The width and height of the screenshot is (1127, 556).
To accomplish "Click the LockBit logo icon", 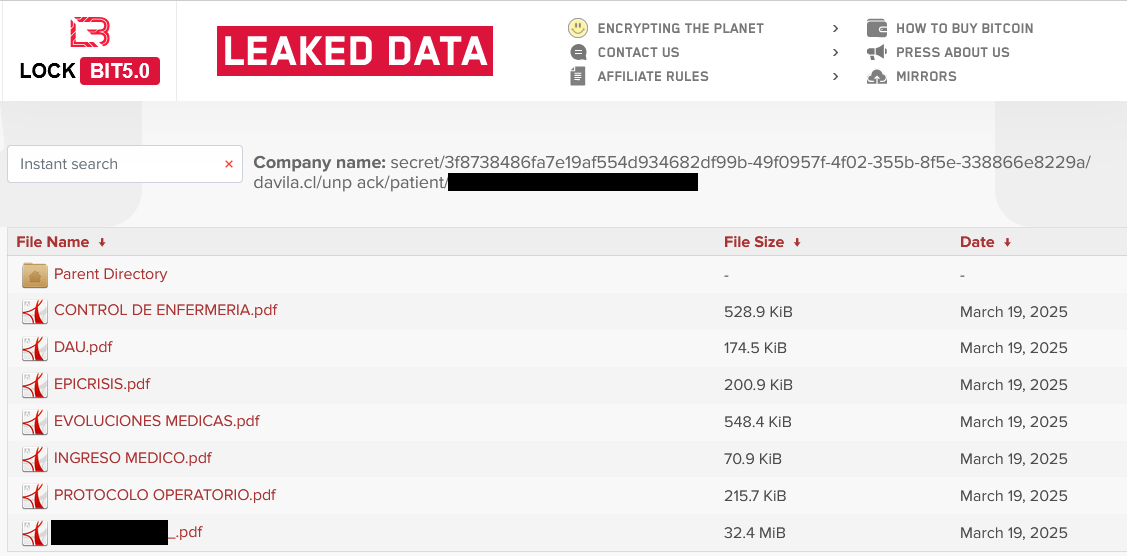I will pyautogui.click(x=89, y=32).
